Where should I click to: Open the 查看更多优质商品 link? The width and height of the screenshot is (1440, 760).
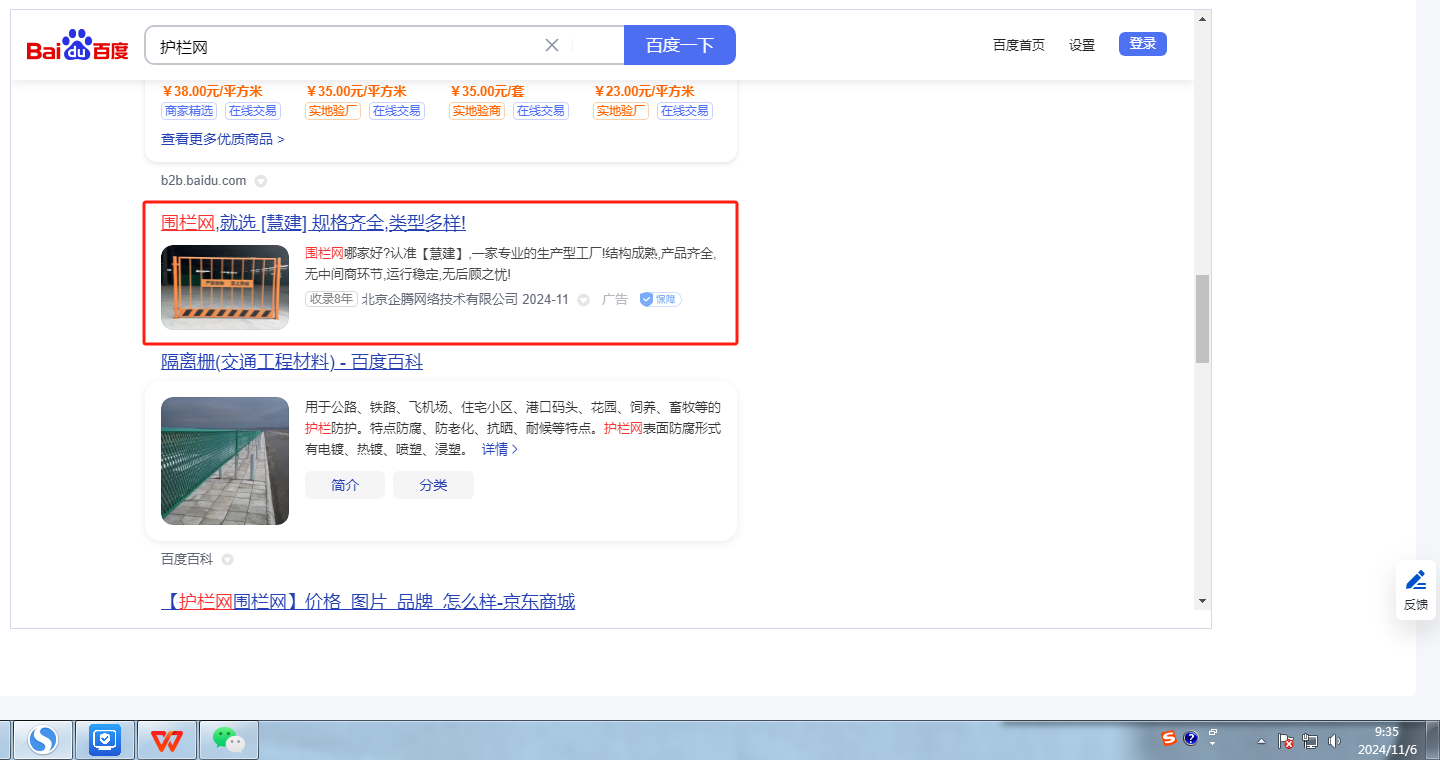point(223,139)
